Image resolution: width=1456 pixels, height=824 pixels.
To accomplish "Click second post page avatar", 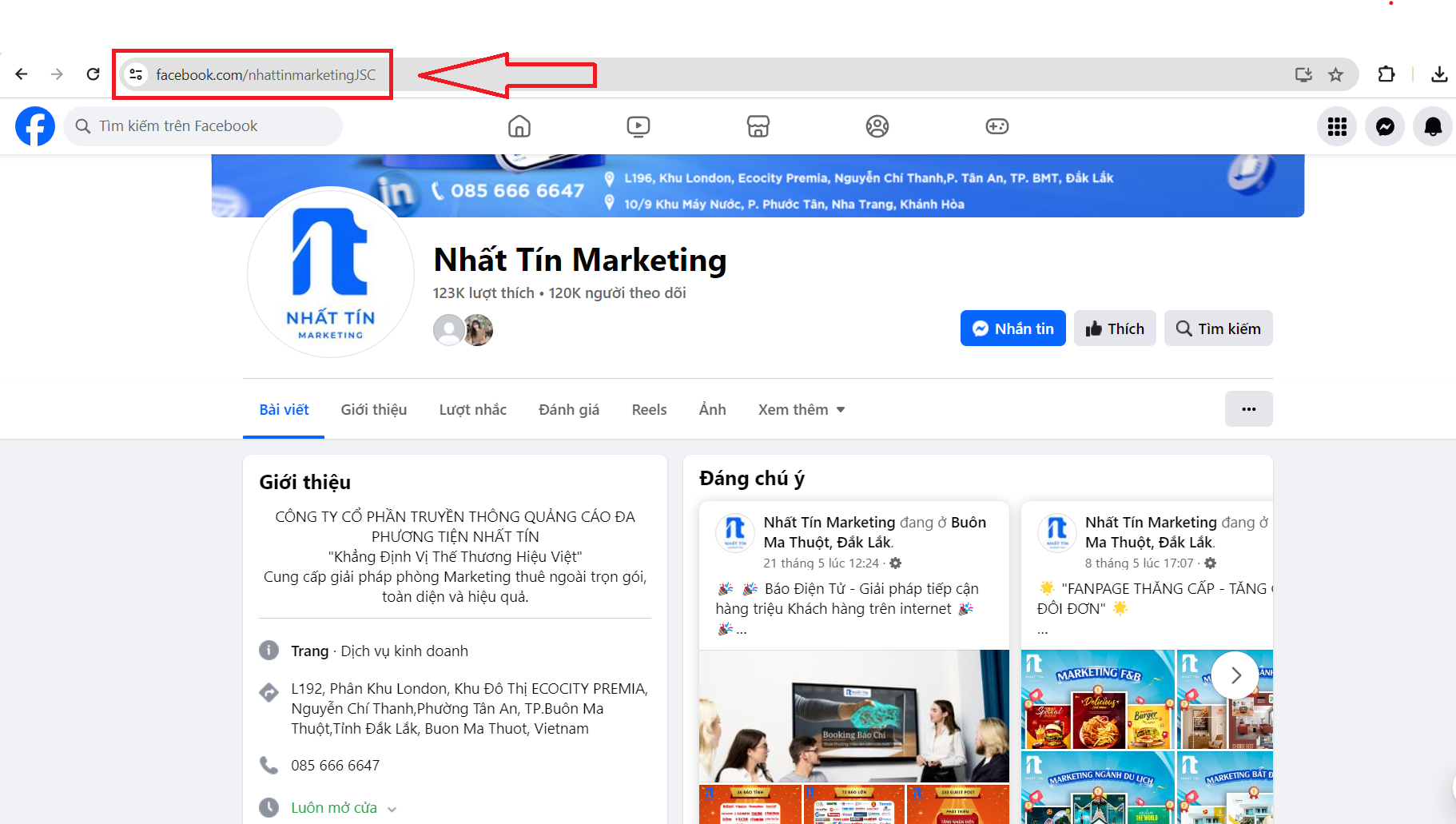I will pyautogui.click(x=1056, y=532).
